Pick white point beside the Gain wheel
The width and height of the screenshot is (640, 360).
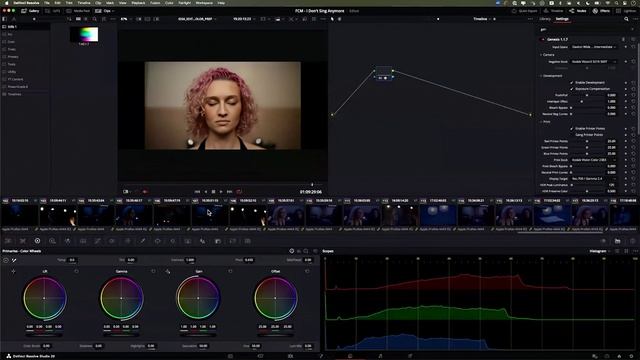point(168,271)
